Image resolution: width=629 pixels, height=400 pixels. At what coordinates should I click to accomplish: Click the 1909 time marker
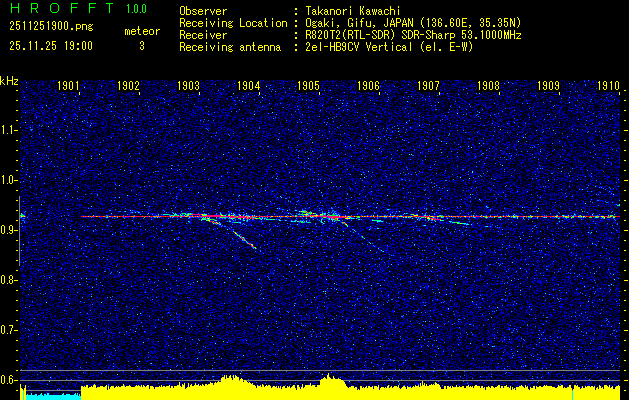point(548,86)
